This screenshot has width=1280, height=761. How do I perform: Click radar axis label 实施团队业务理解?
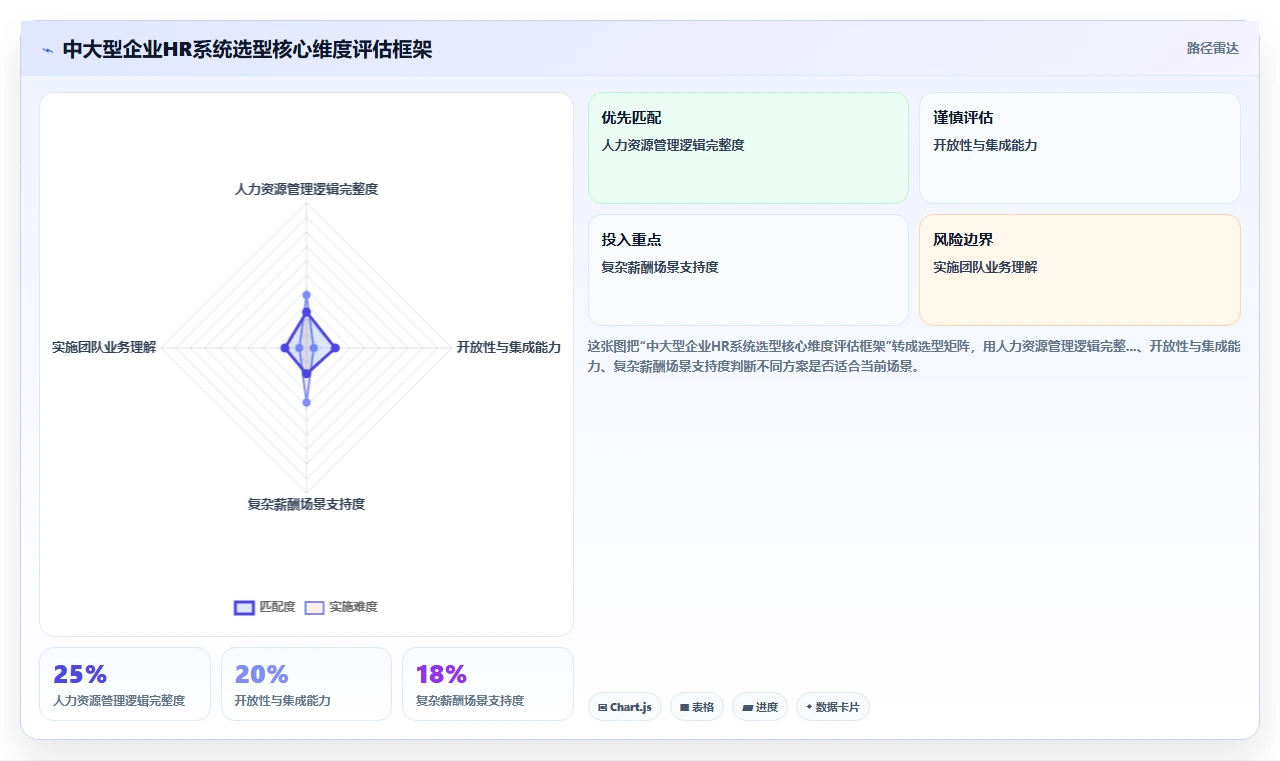pyautogui.click(x=104, y=347)
